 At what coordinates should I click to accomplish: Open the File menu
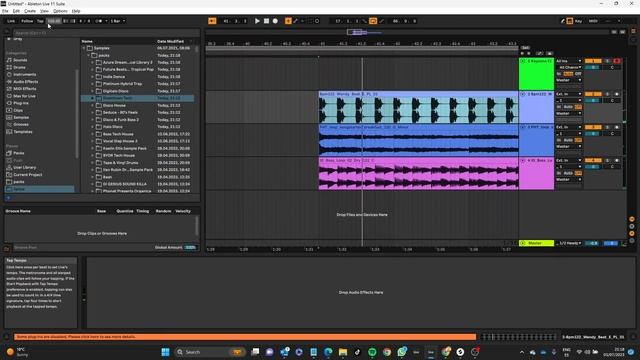[x=5, y=11]
